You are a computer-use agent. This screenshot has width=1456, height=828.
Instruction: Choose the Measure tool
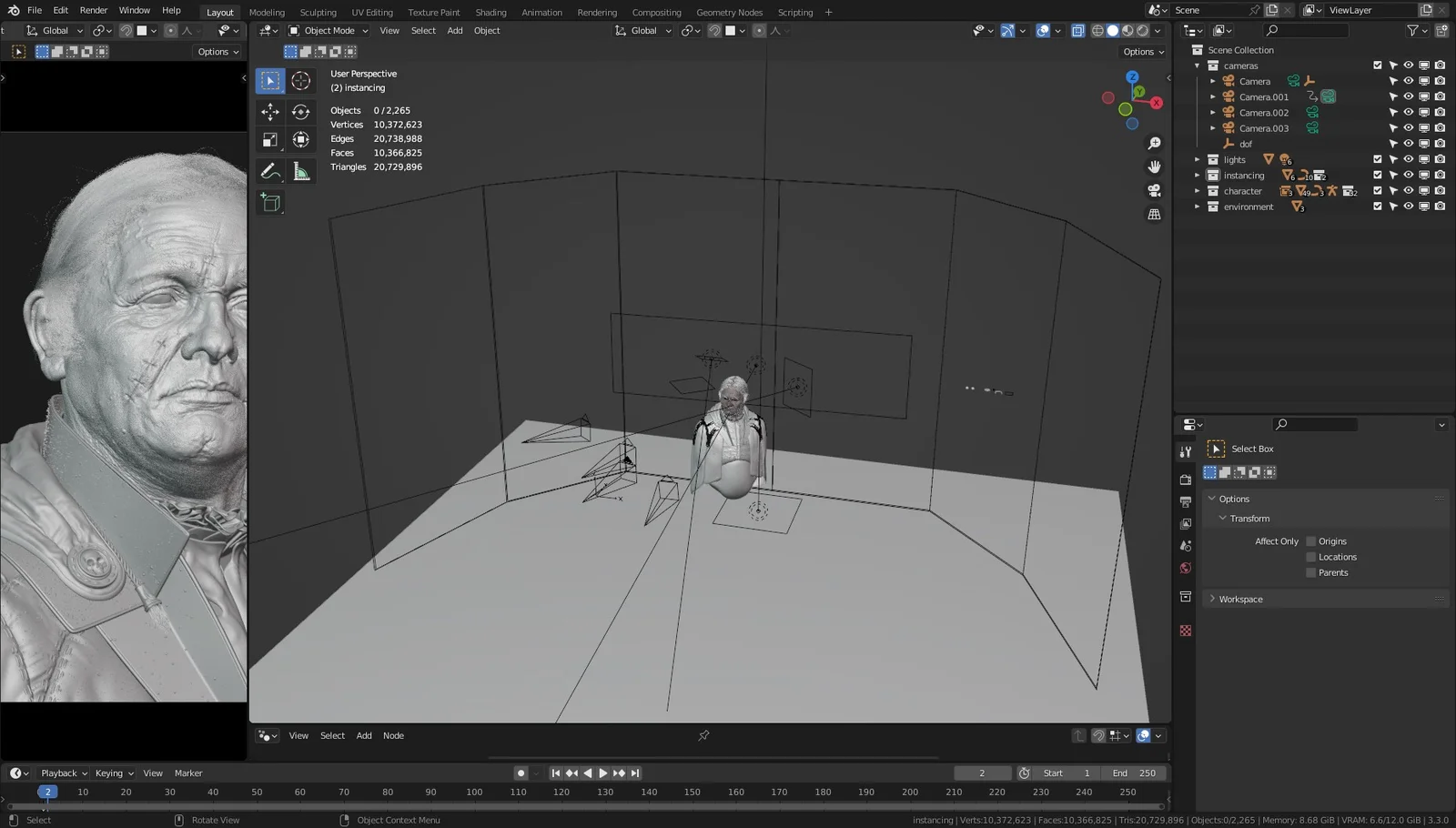[x=301, y=171]
